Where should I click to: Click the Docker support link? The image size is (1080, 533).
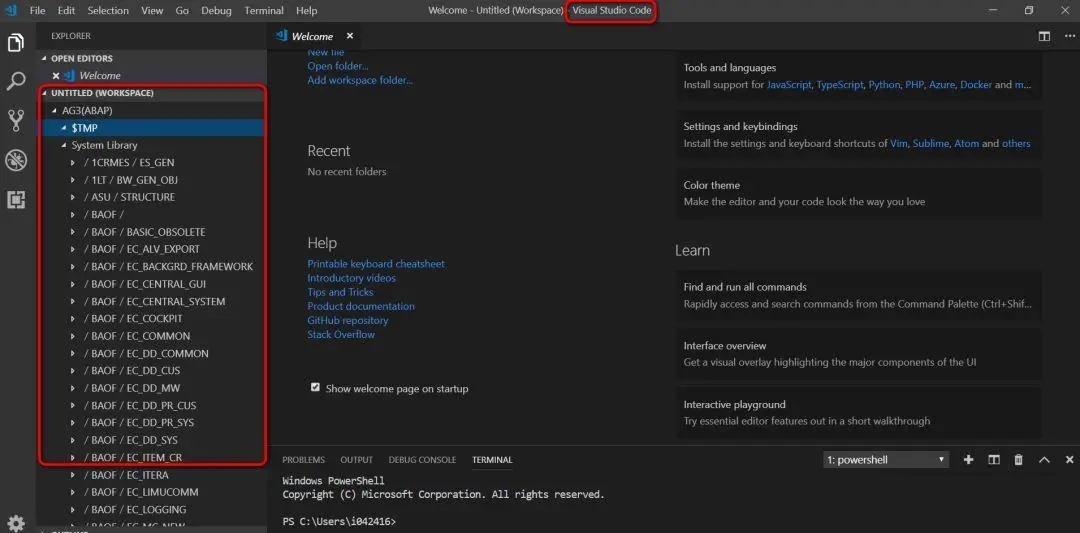pos(976,85)
